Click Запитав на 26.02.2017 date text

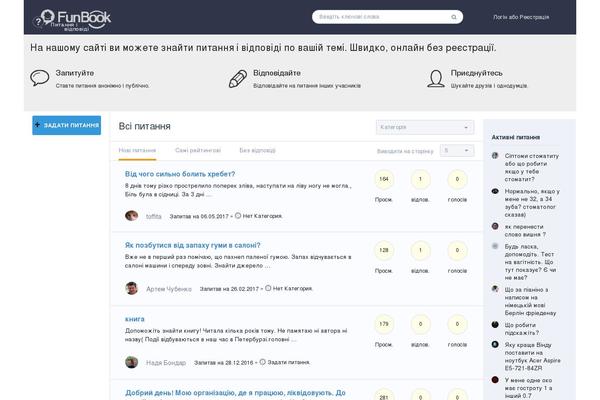pos(229,289)
